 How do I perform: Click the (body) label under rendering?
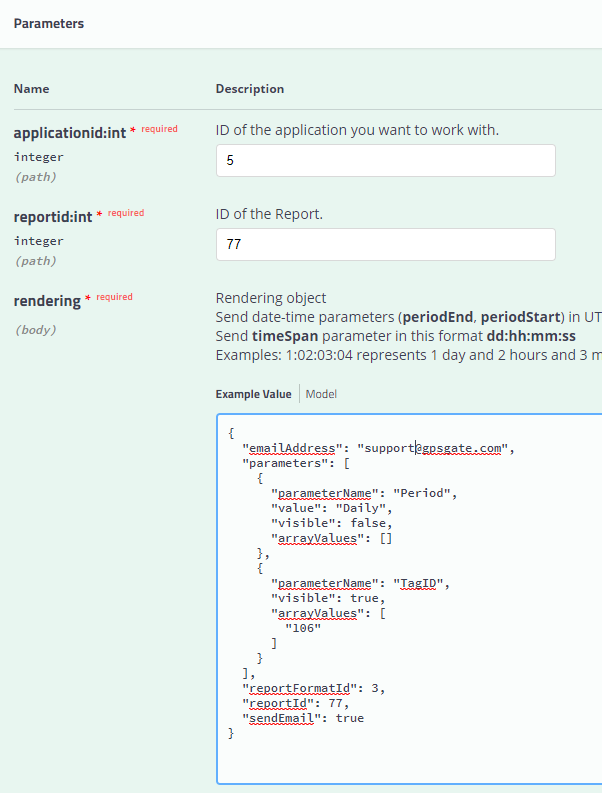[35, 330]
